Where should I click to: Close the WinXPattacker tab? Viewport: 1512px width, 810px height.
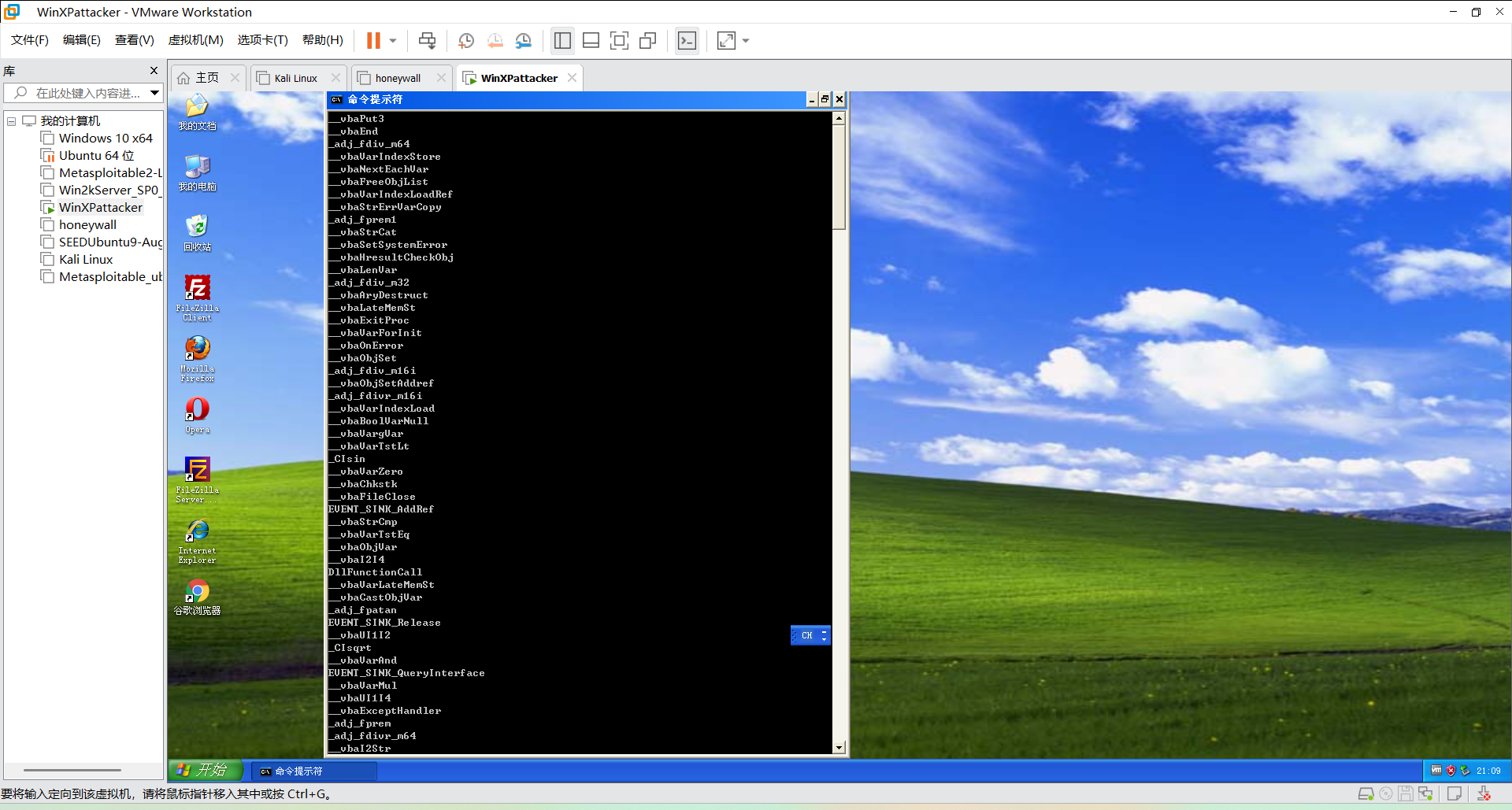pyautogui.click(x=572, y=78)
